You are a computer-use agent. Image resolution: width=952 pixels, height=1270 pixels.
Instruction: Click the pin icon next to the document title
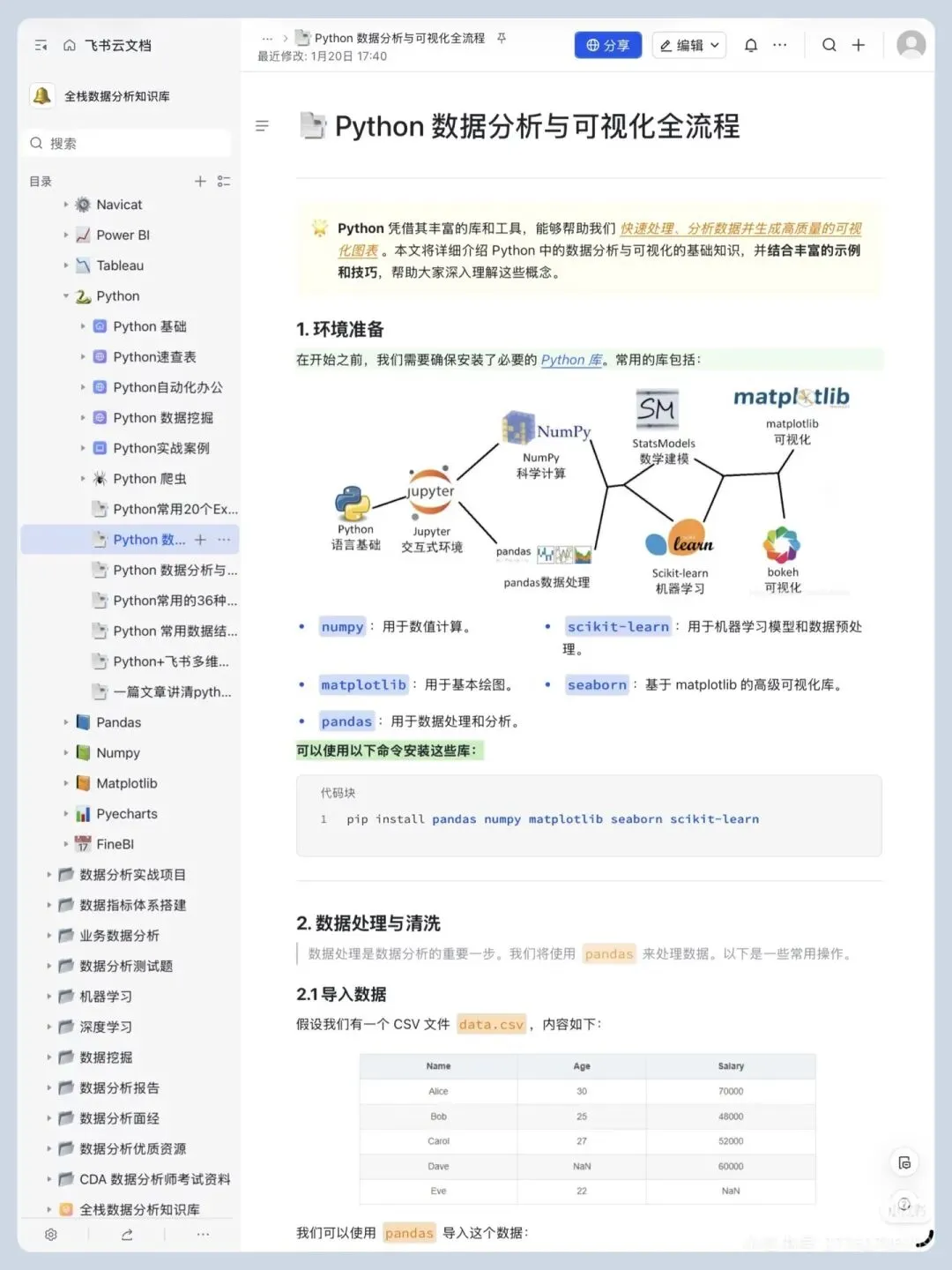click(x=502, y=38)
